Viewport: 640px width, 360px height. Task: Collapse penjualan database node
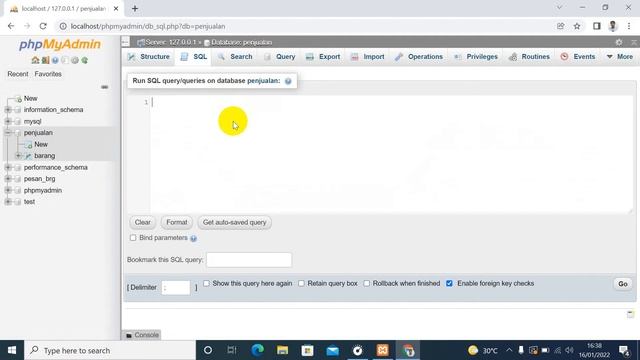tap(8, 133)
